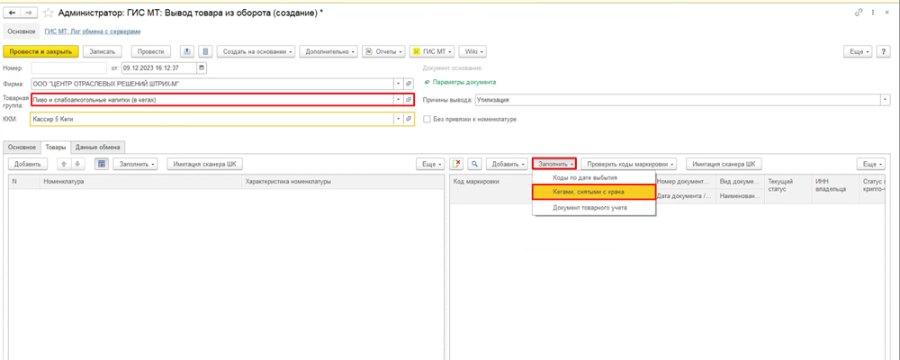Click the date field 09.12.2023 16:12:37

pos(159,68)
